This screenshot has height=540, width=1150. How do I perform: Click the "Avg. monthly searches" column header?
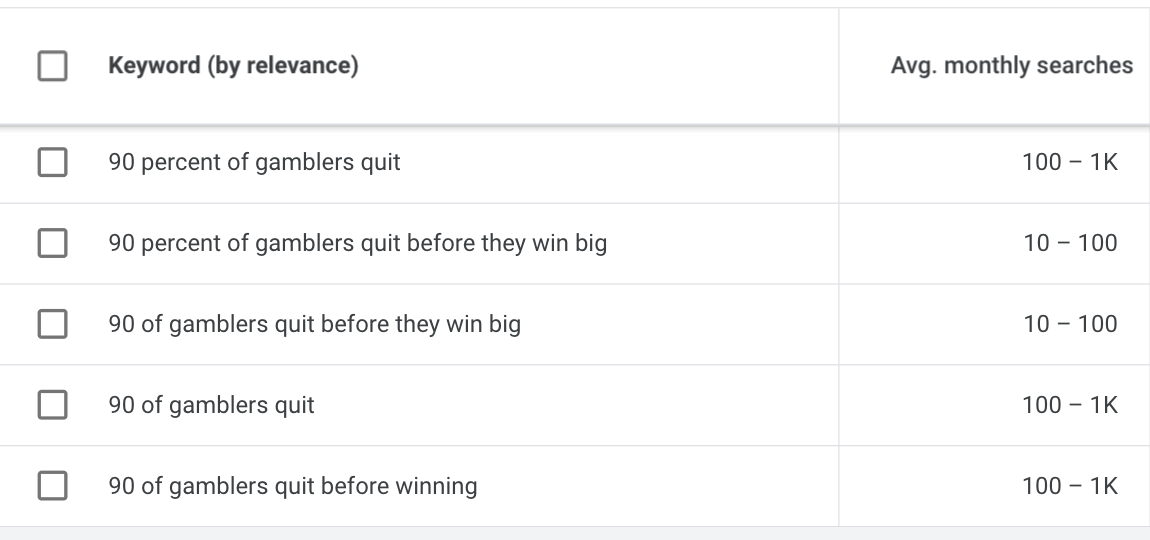1011,67
